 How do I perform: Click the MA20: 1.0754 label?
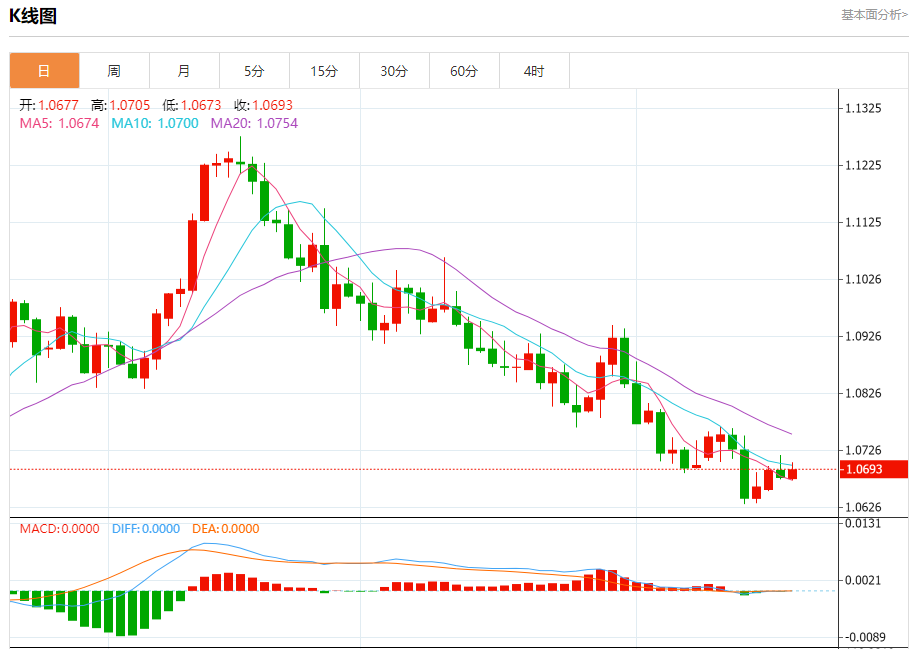coord(254,123)
